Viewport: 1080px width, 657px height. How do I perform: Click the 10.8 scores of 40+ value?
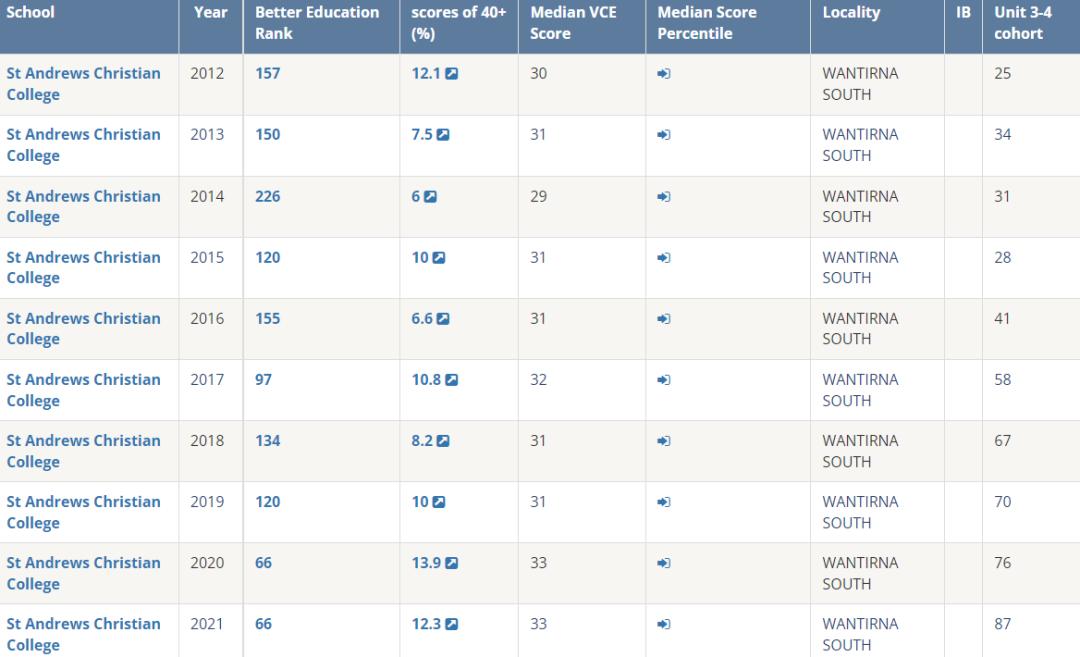426,380
